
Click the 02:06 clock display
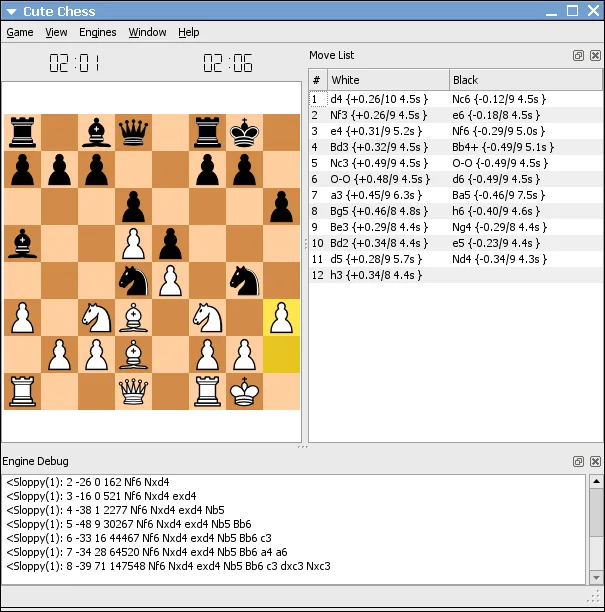[228, 63]
